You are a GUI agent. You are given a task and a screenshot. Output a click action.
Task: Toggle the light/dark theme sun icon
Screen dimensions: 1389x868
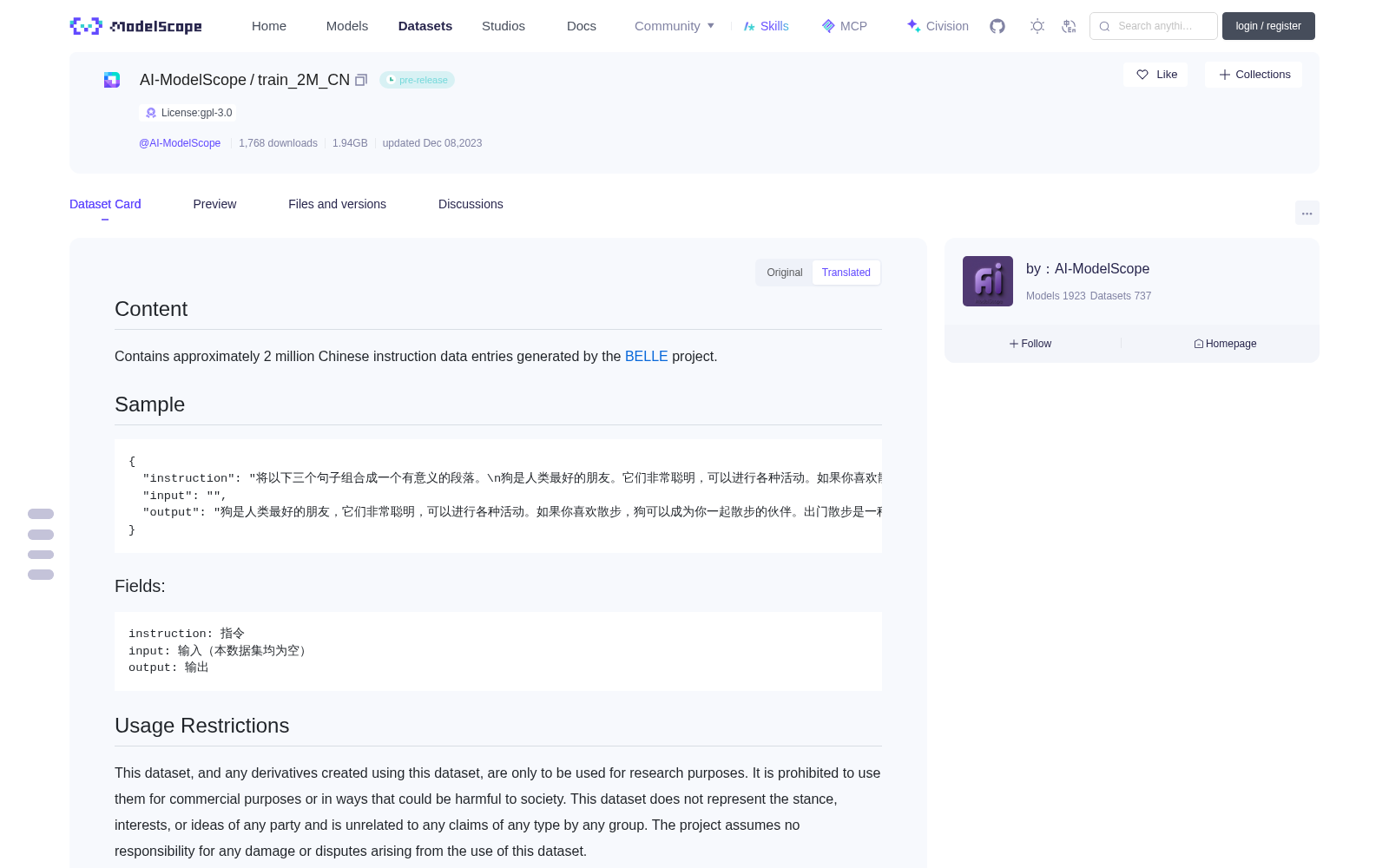1037,26
